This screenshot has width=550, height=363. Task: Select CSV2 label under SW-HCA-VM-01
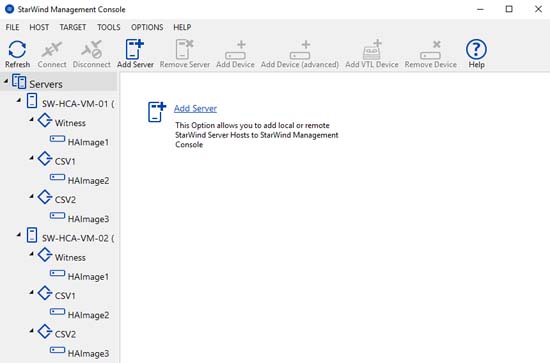65,200
